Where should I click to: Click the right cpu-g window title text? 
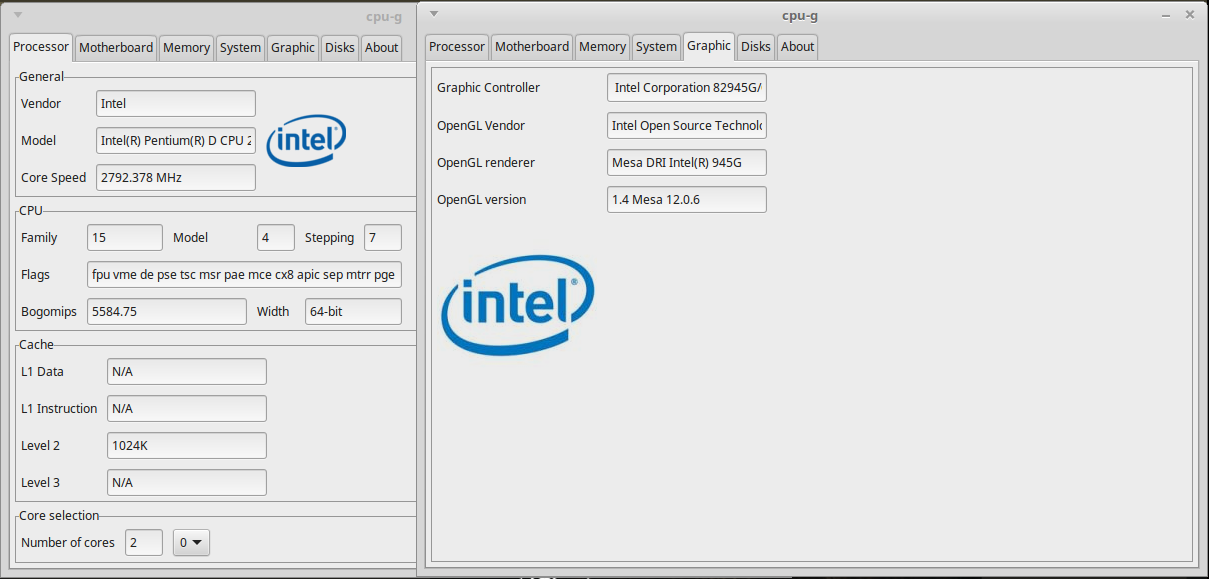(x=800, y=15)
